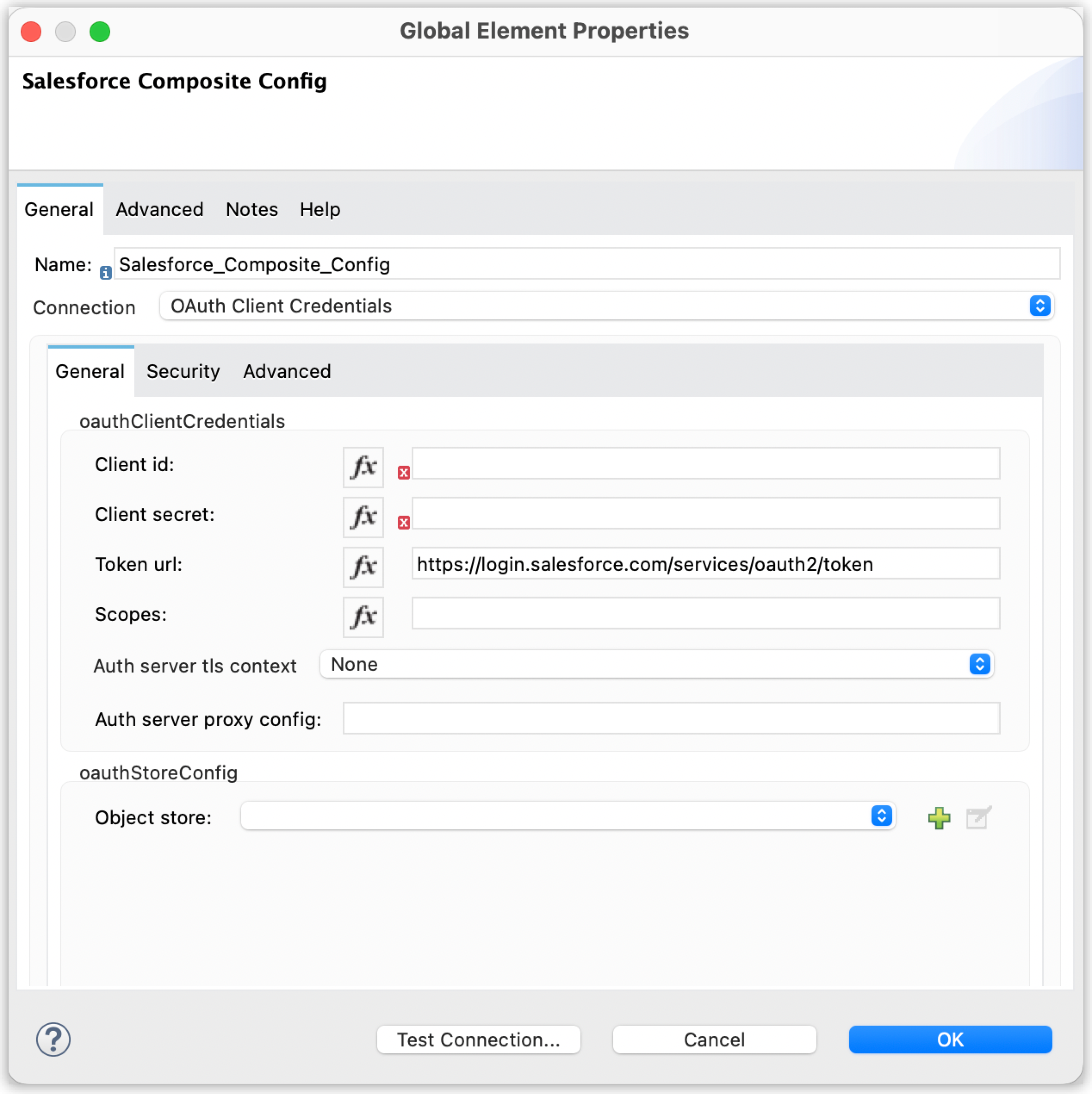Select the inner General connection tab
This screenshot has width=1092, height=1094.
(x=90, y=371)
